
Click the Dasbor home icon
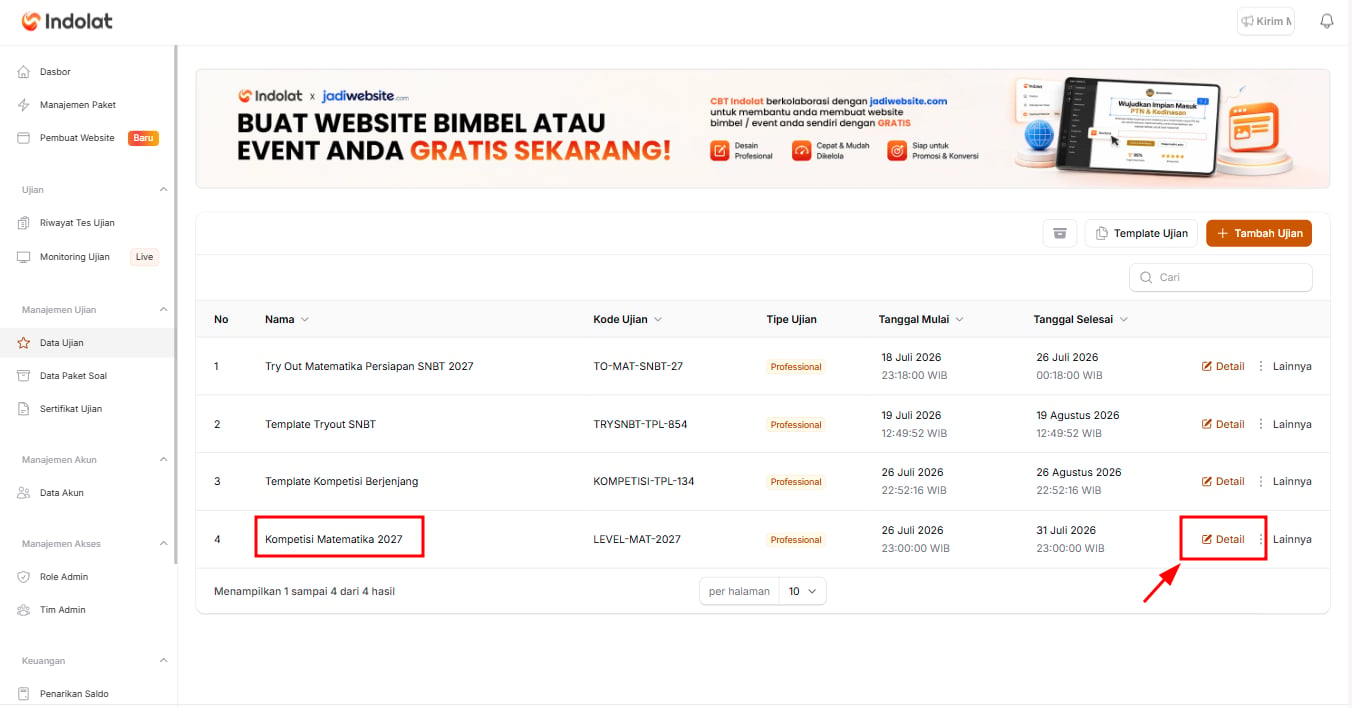click(x=24, y=72)
